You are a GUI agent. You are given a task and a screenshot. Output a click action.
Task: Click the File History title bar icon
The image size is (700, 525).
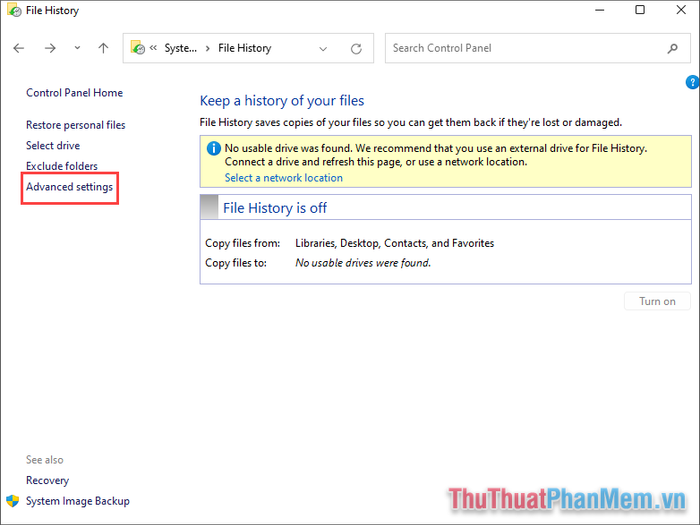14,10
